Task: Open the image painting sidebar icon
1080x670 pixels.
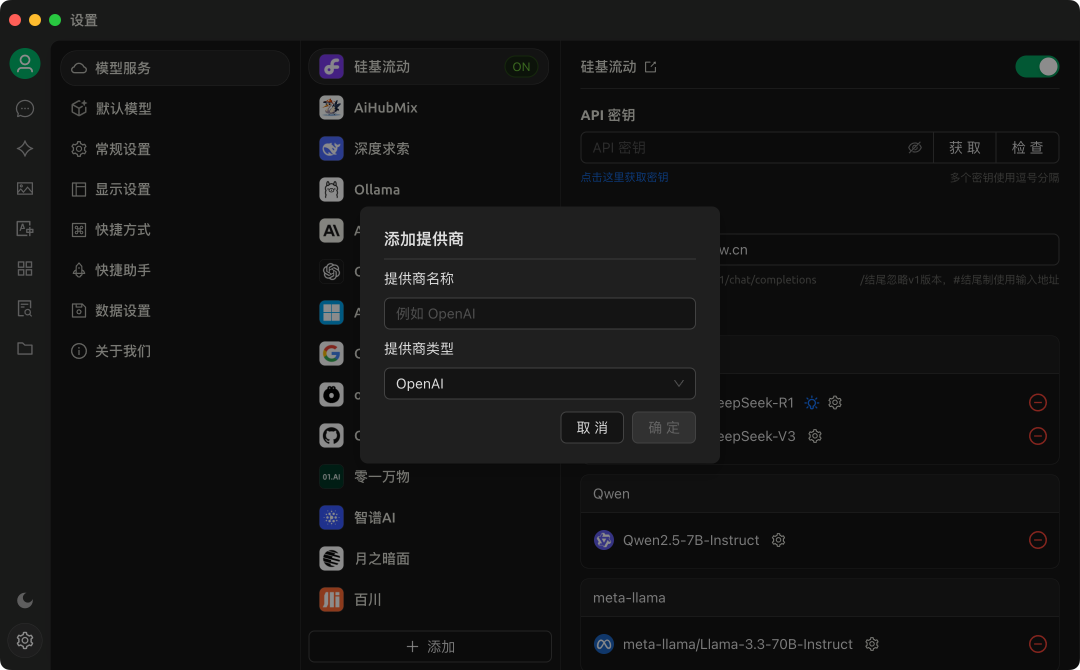Action: pyautogui.click(x=25, y=189)
